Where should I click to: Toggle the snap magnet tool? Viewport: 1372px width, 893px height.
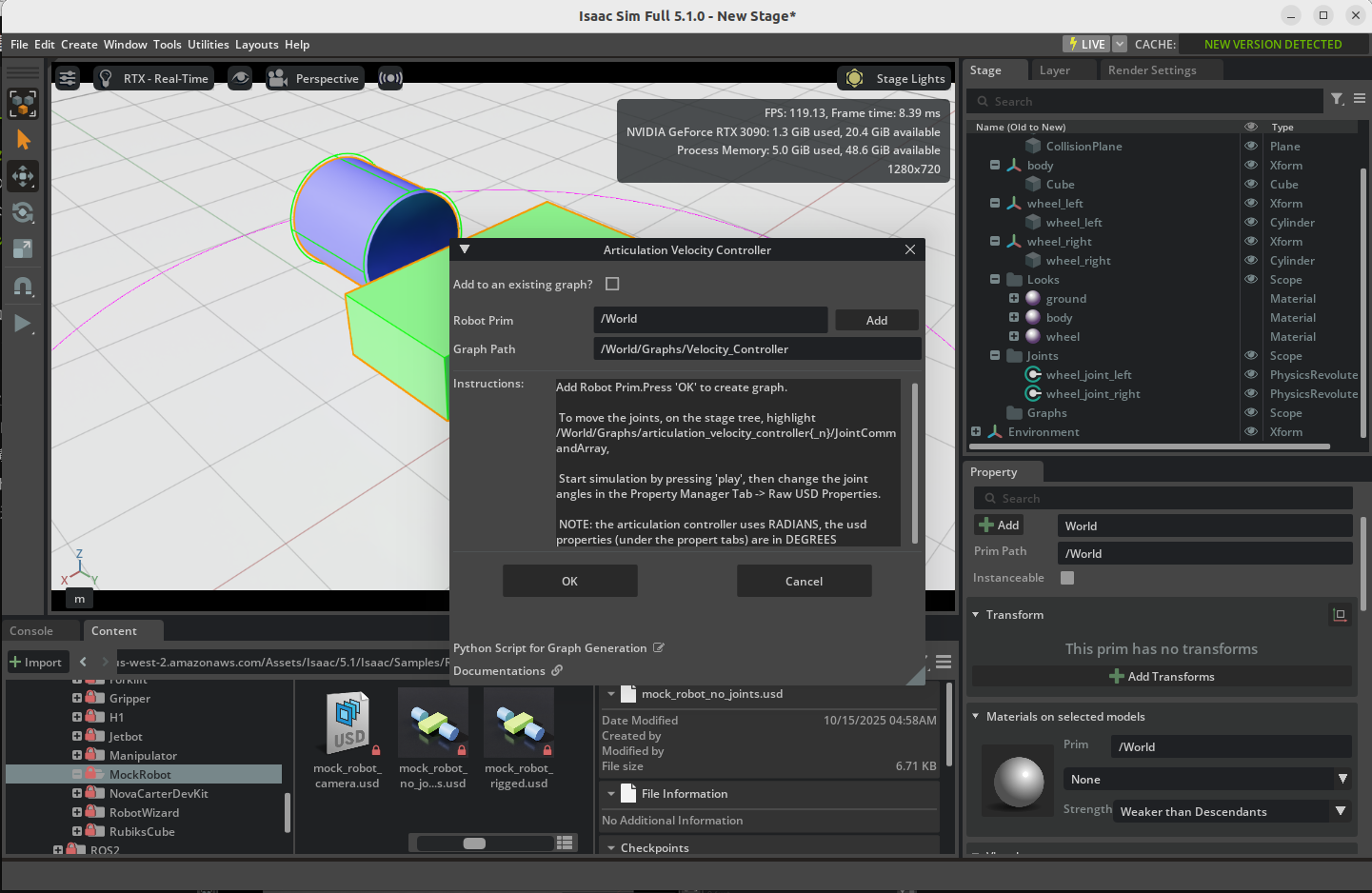coord(23,286)
